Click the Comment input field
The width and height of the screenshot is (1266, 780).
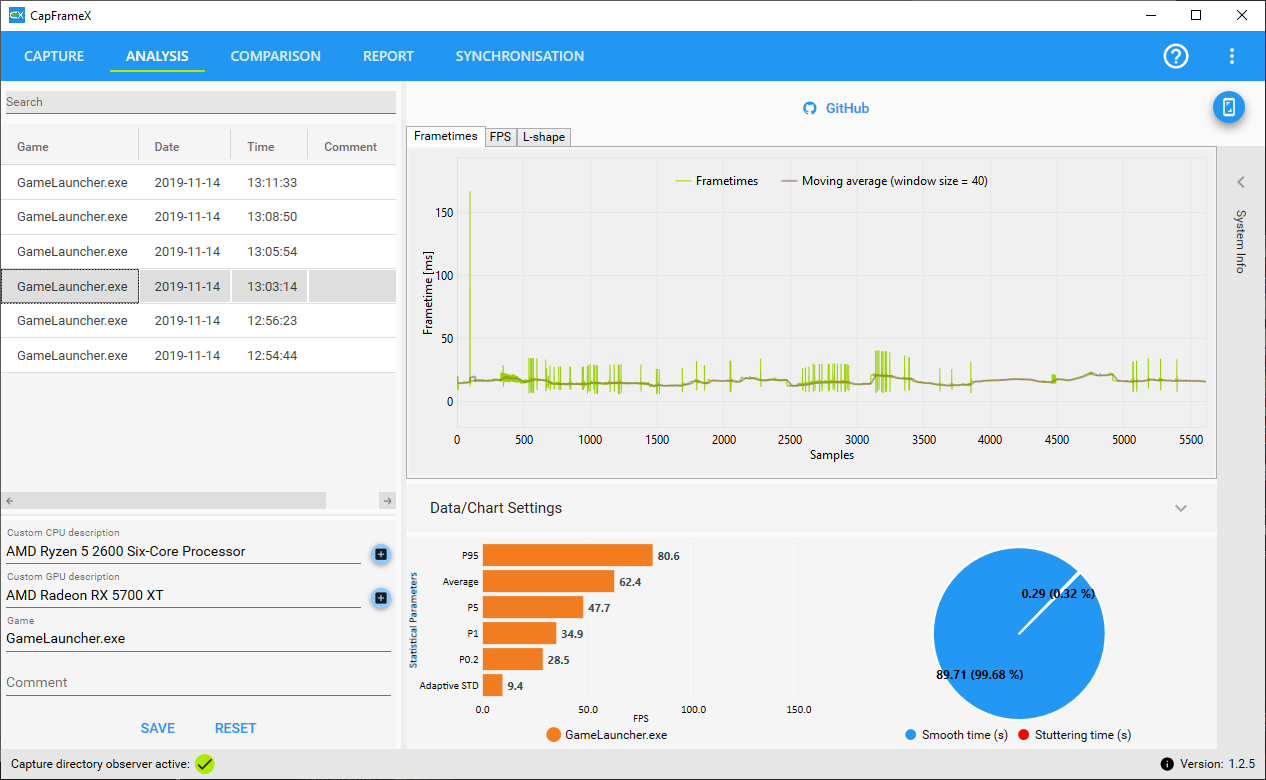198,682
